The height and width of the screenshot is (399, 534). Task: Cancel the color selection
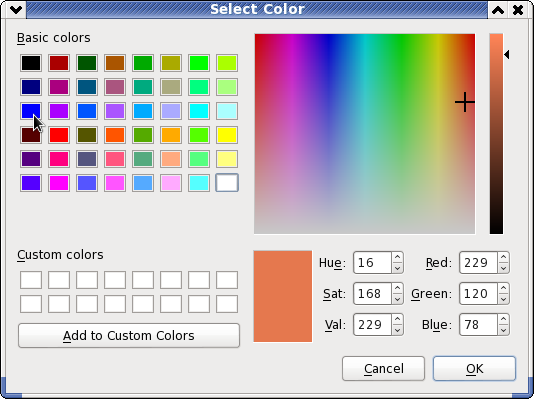coord(383,368)
